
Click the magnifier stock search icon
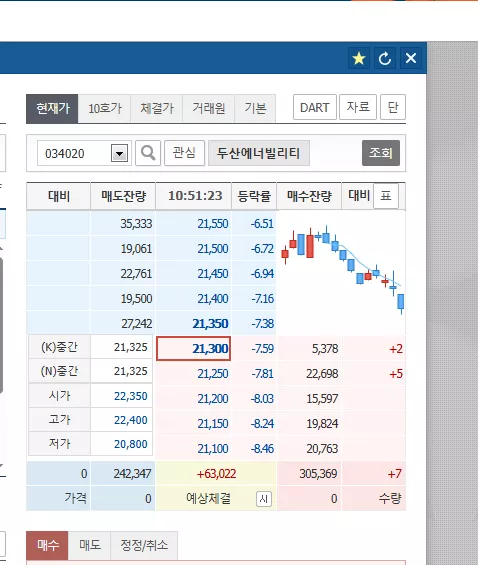(148, 153)
